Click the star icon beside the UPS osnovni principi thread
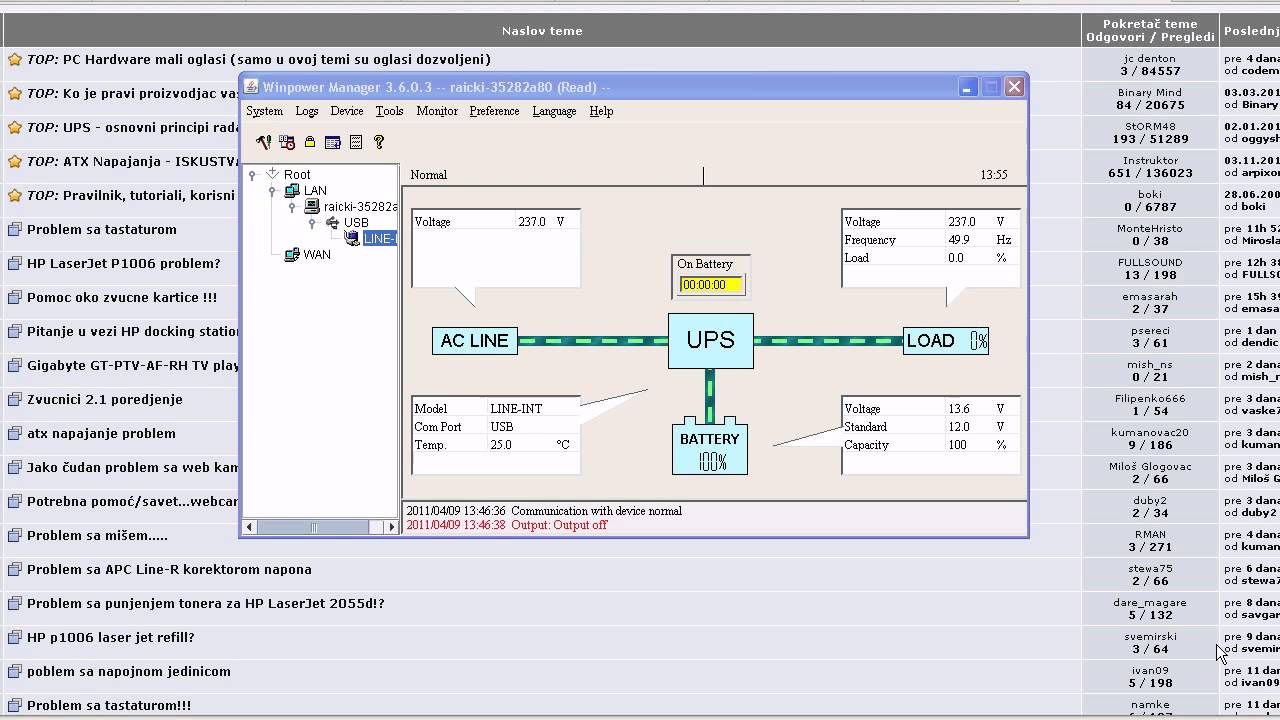This screenshot has width=1280, height=720. [x=14, y=128]
